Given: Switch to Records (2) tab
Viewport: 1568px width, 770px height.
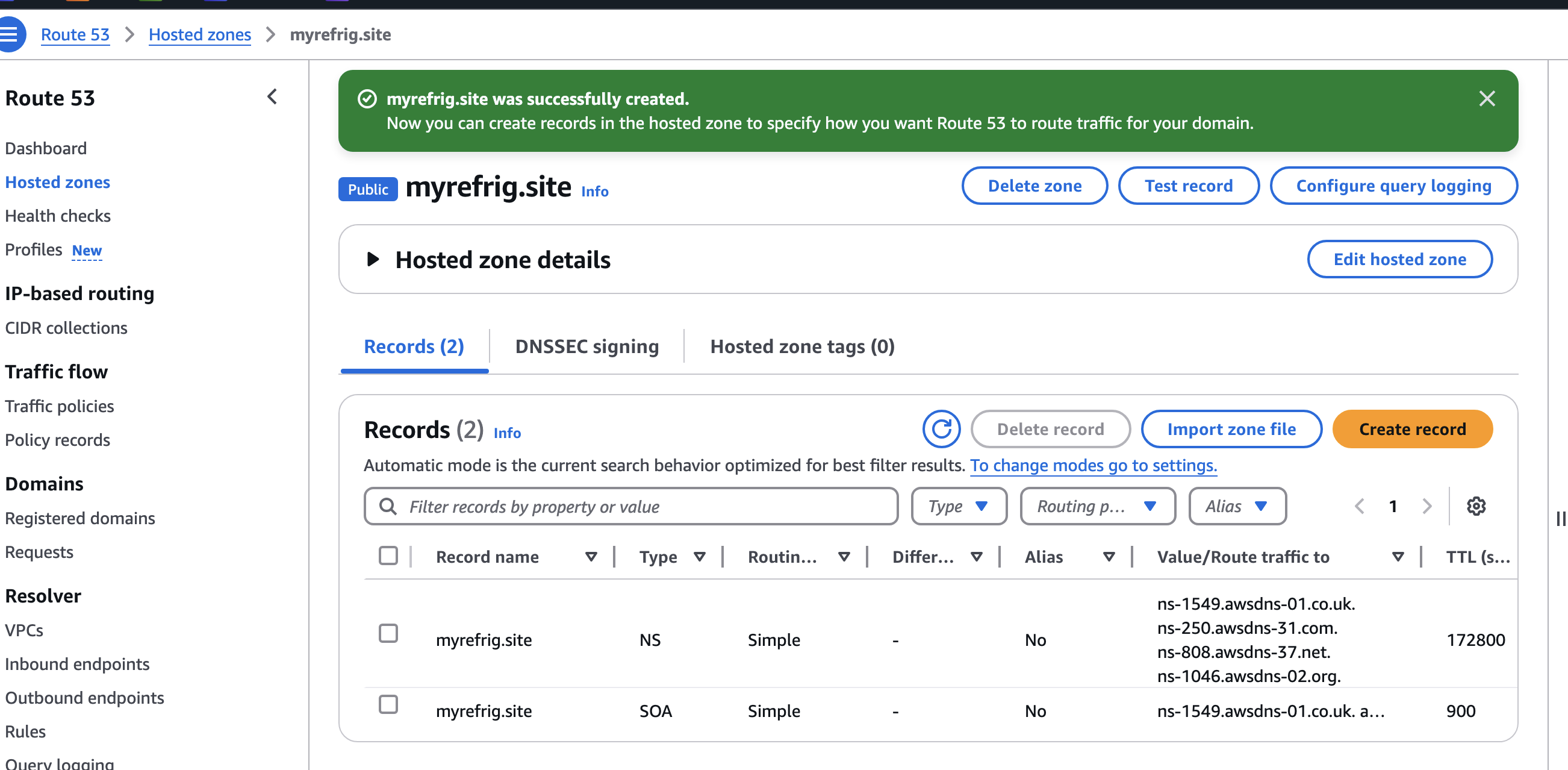Looking at the screenshot, I should tap(414, 346).
